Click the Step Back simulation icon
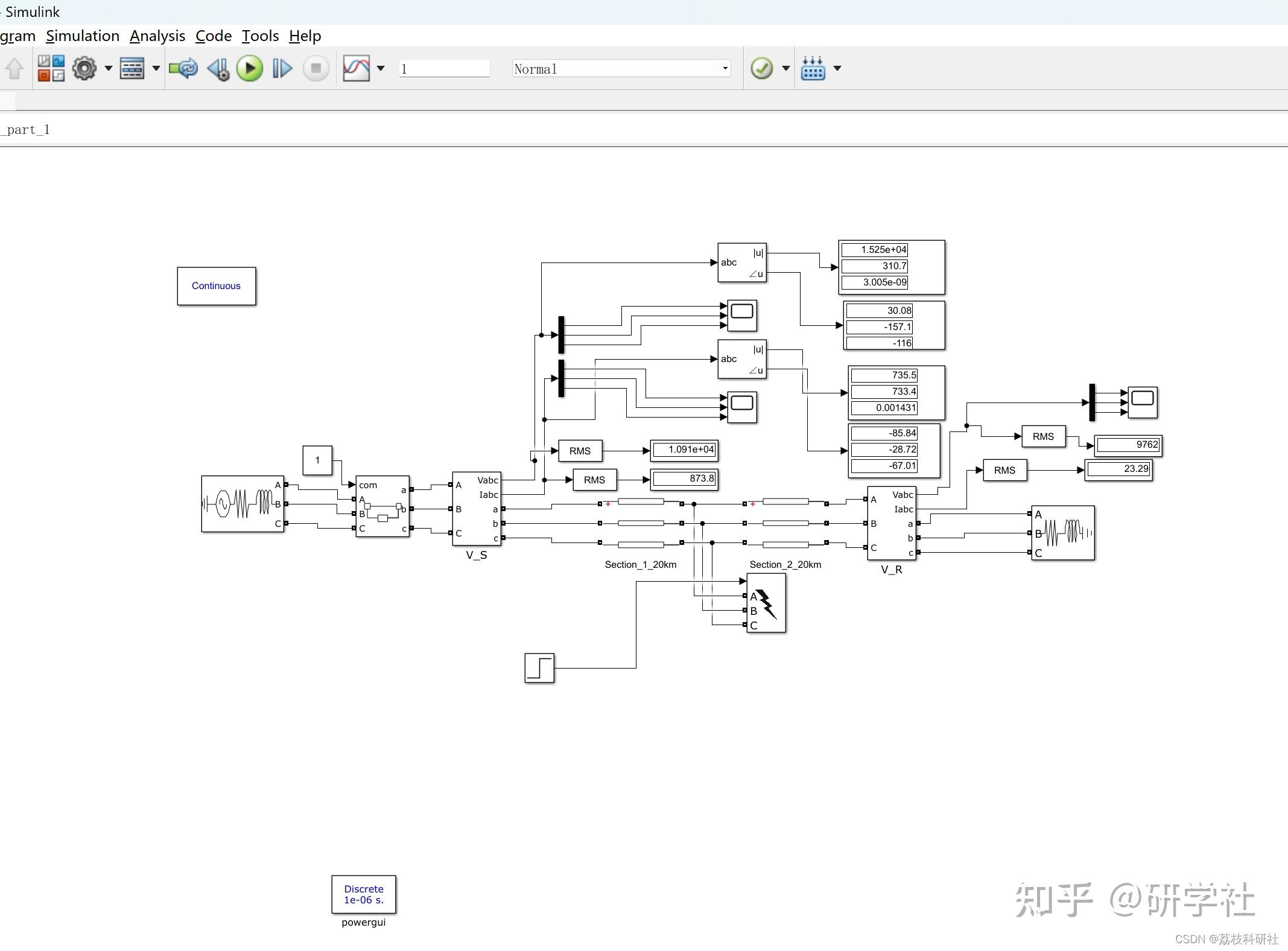The height and width of the screenshot is (951, 1288). 218,68
